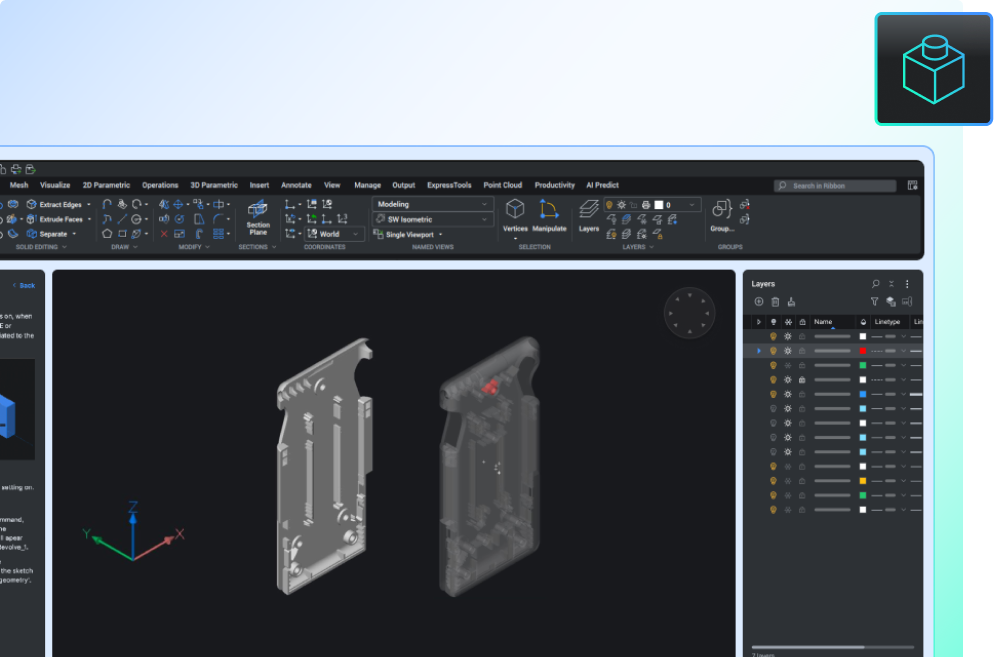Create a new layer with the plus button

(759, 301)
